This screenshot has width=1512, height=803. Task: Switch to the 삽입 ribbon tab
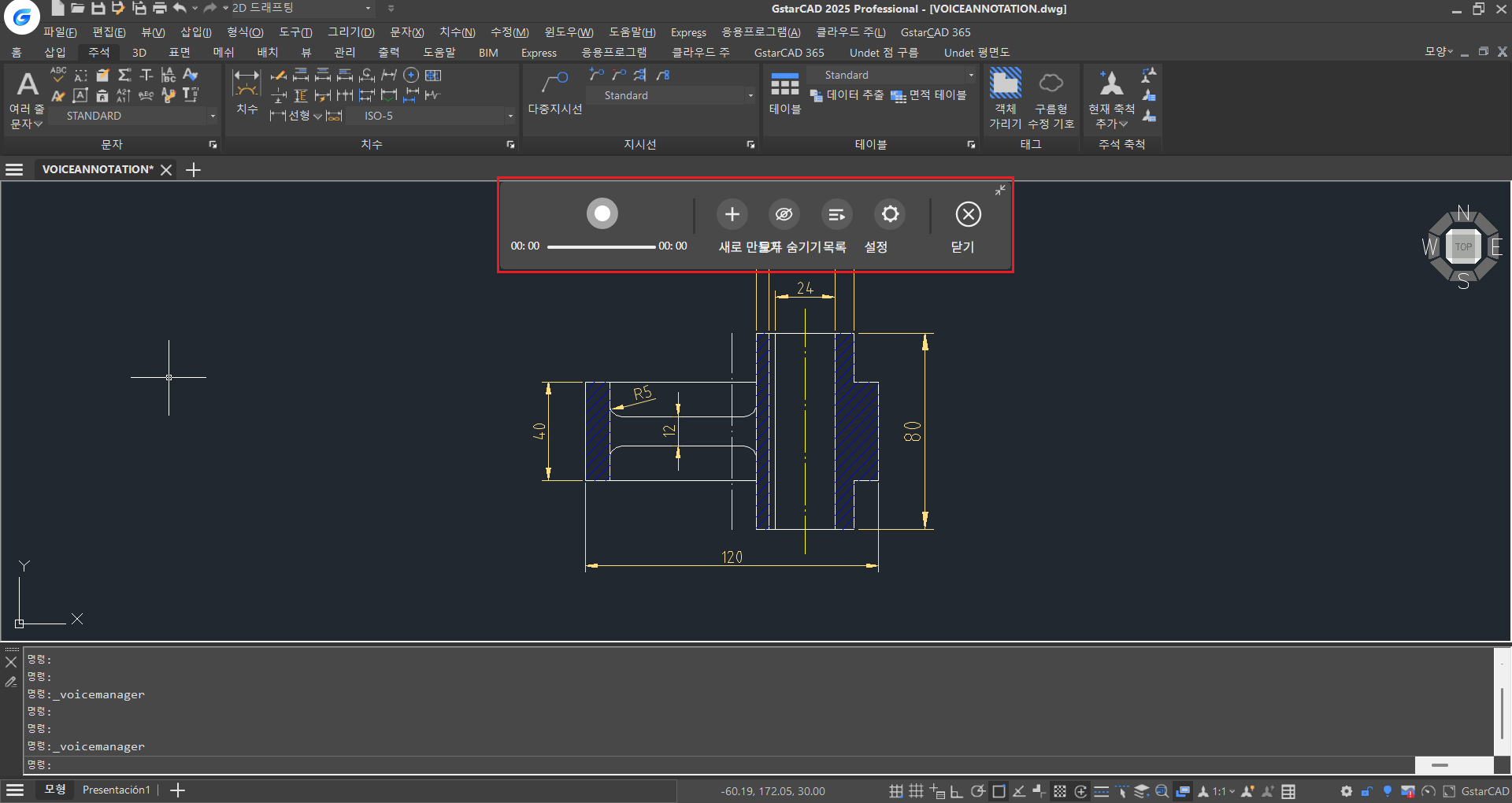(x=55, y=52)
